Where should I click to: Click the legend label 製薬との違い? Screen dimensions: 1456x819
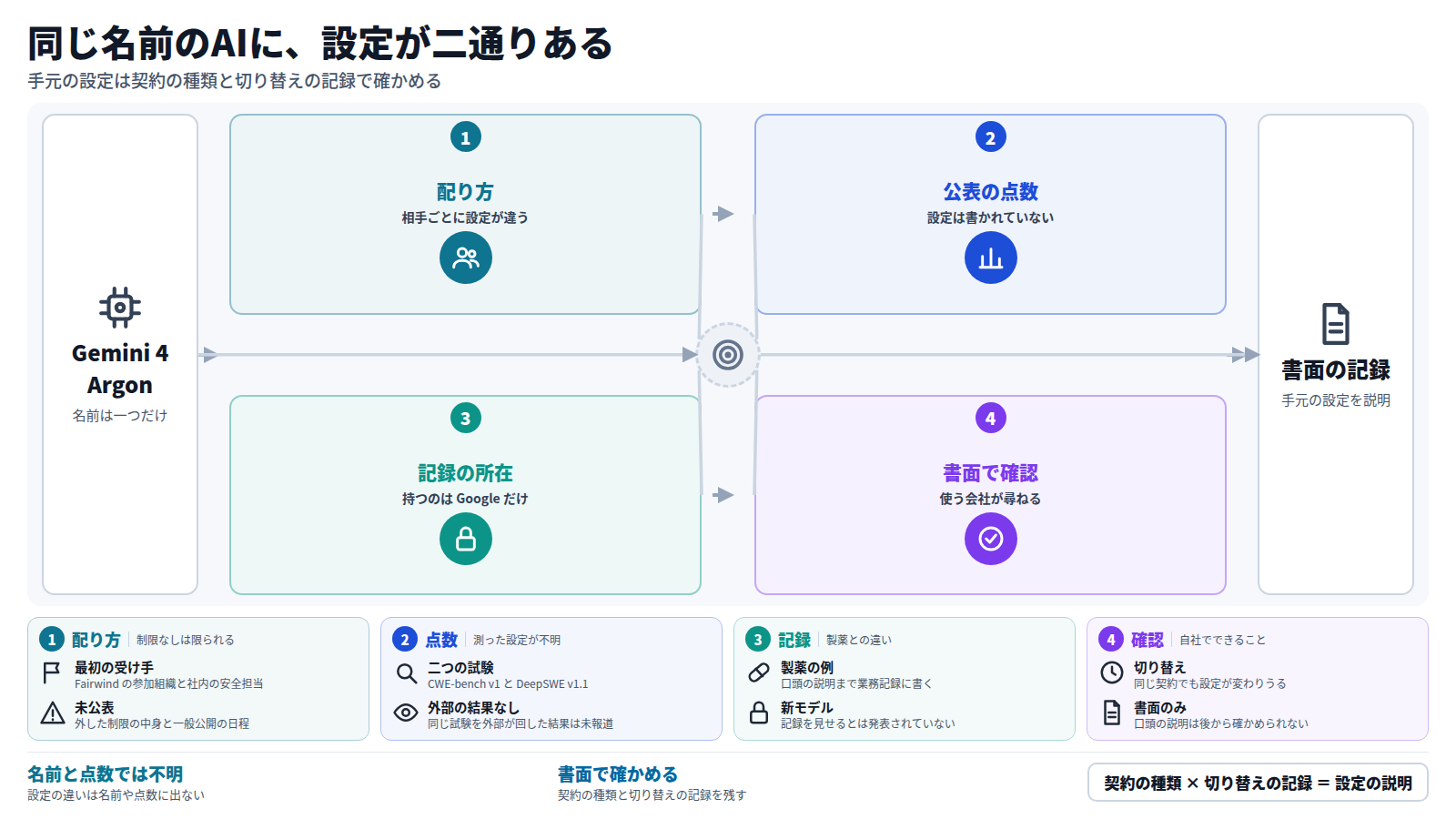coord(859,641)
